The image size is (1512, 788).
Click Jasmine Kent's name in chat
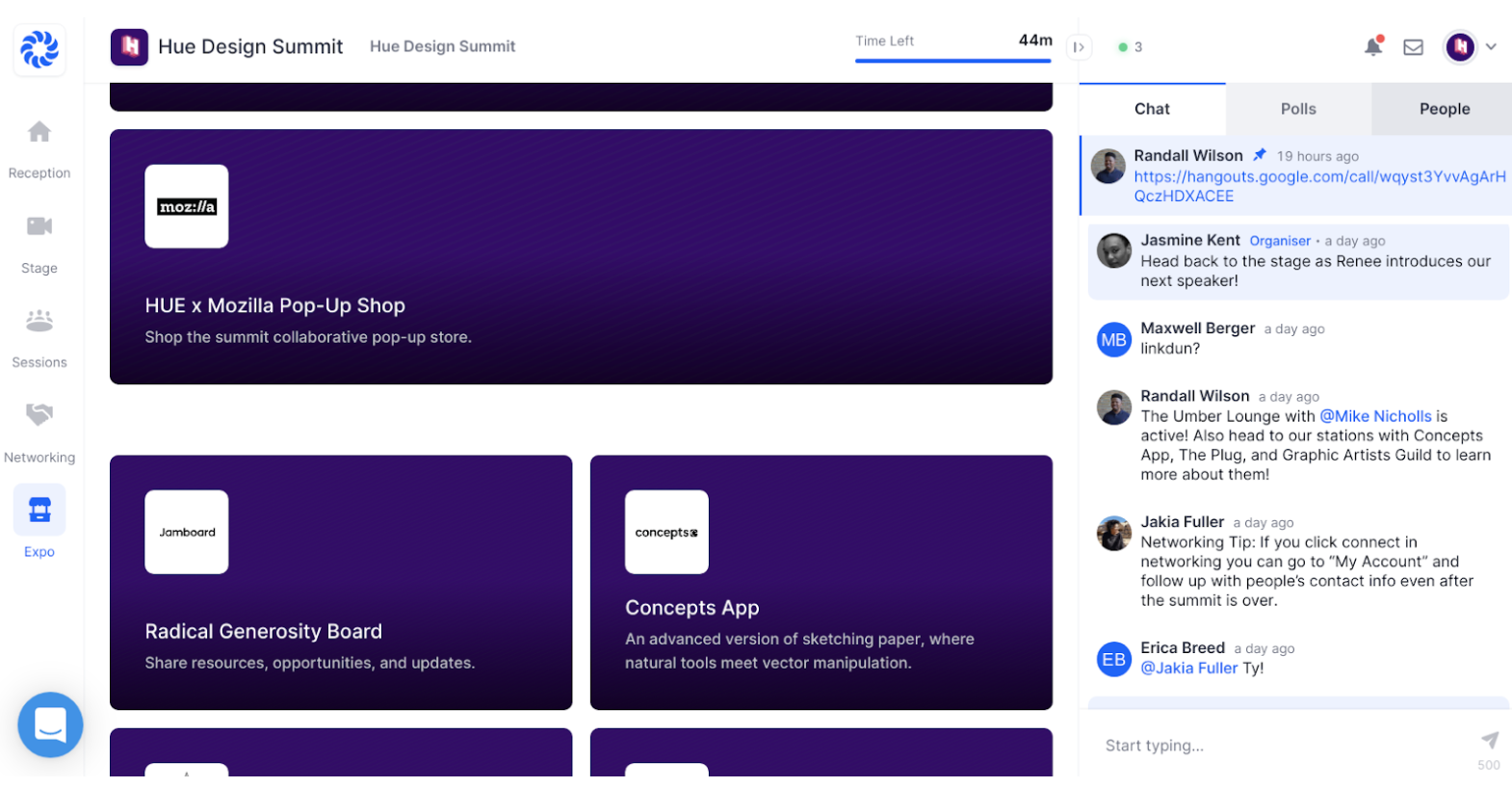1190,240
